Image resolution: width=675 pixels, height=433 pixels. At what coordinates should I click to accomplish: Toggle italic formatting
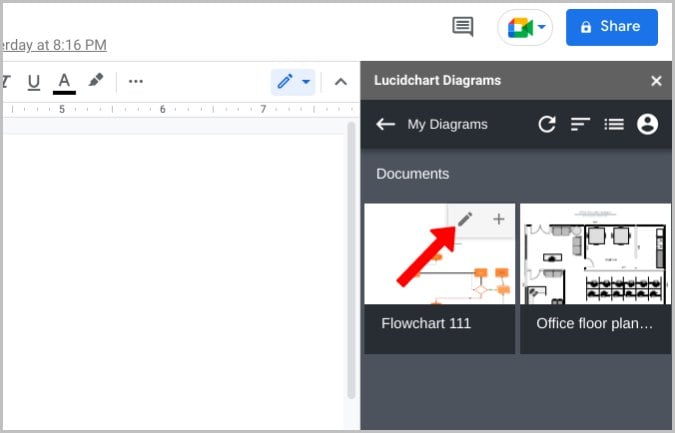tap(6, 81)
